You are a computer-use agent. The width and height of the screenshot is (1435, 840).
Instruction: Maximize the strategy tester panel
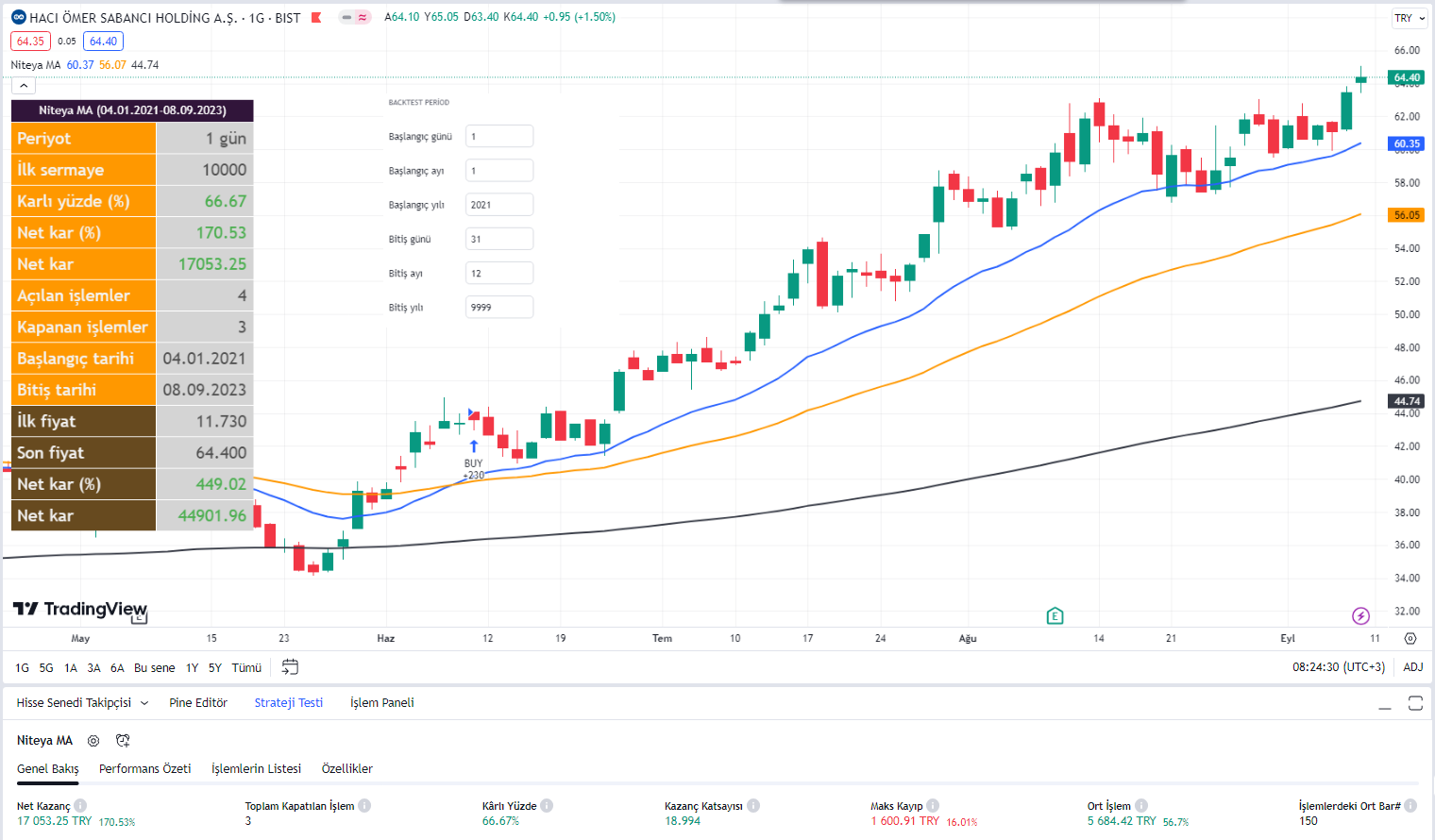click(1415, 703)
